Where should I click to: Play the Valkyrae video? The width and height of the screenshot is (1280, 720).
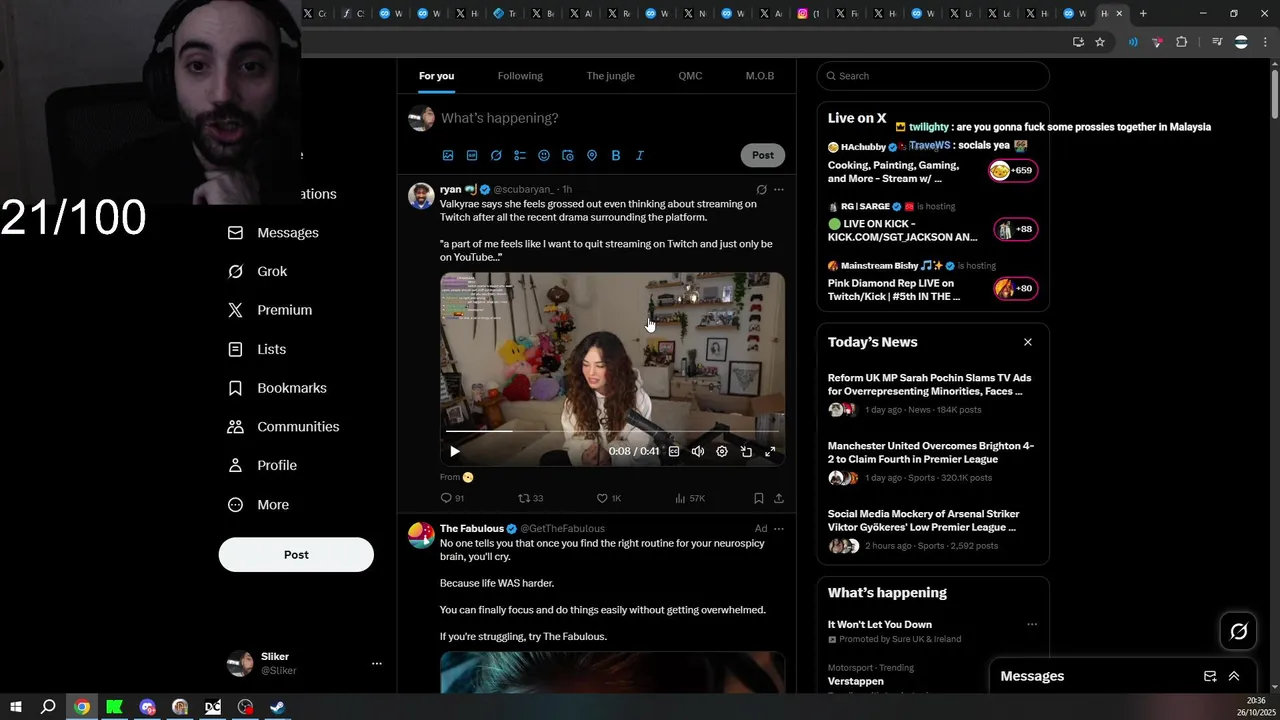point(455,451)
